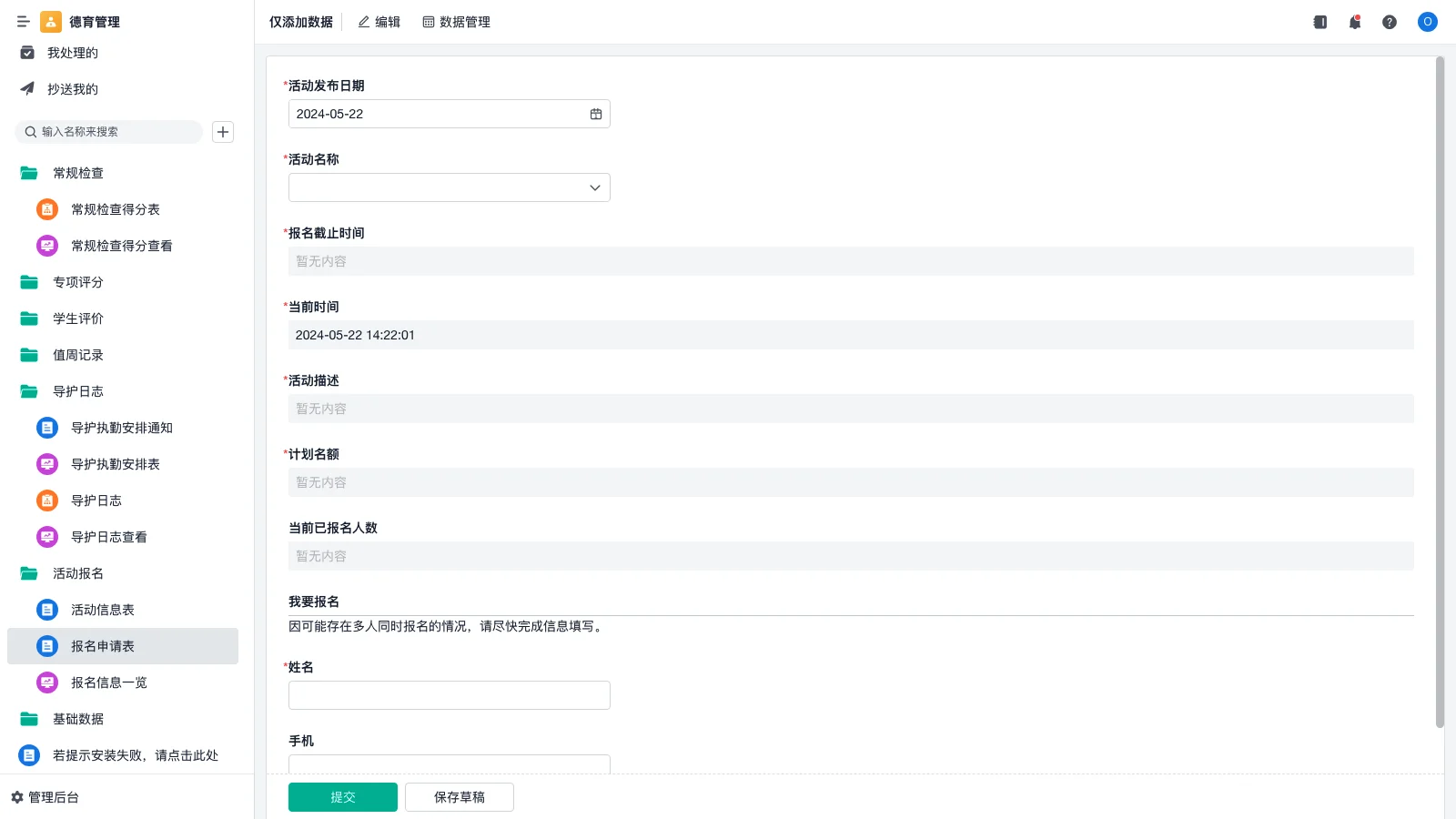The height and width of the screenshot is (819, 1456).
Task: Click the plus button next to search
Action: click(x=223, y=132)
